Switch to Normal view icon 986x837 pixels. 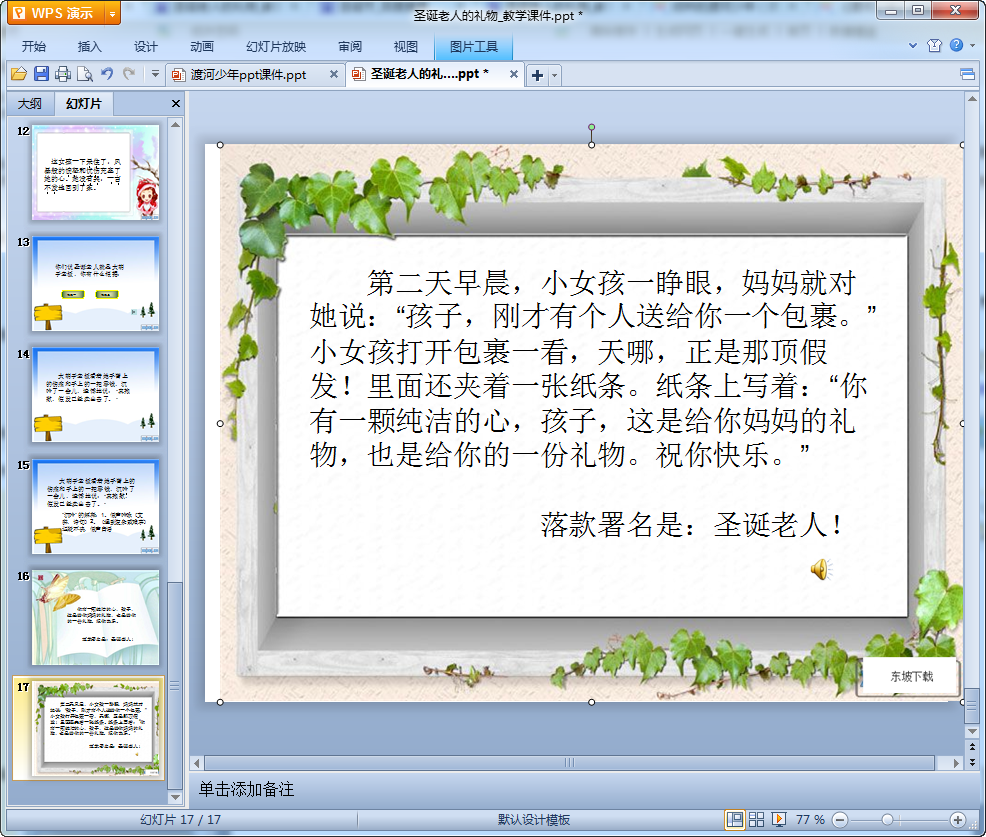734,819
